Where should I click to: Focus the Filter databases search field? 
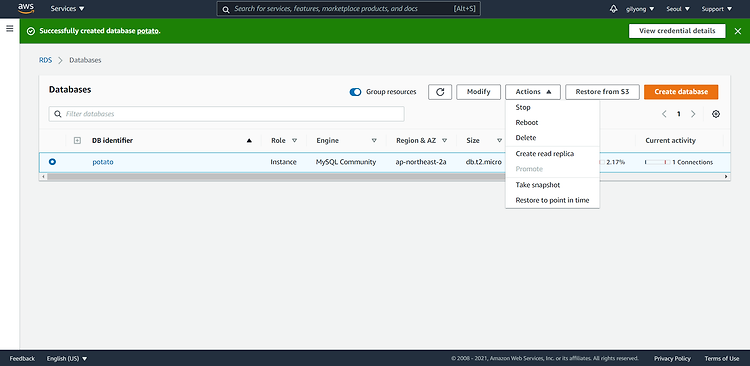tap(226, 114)
